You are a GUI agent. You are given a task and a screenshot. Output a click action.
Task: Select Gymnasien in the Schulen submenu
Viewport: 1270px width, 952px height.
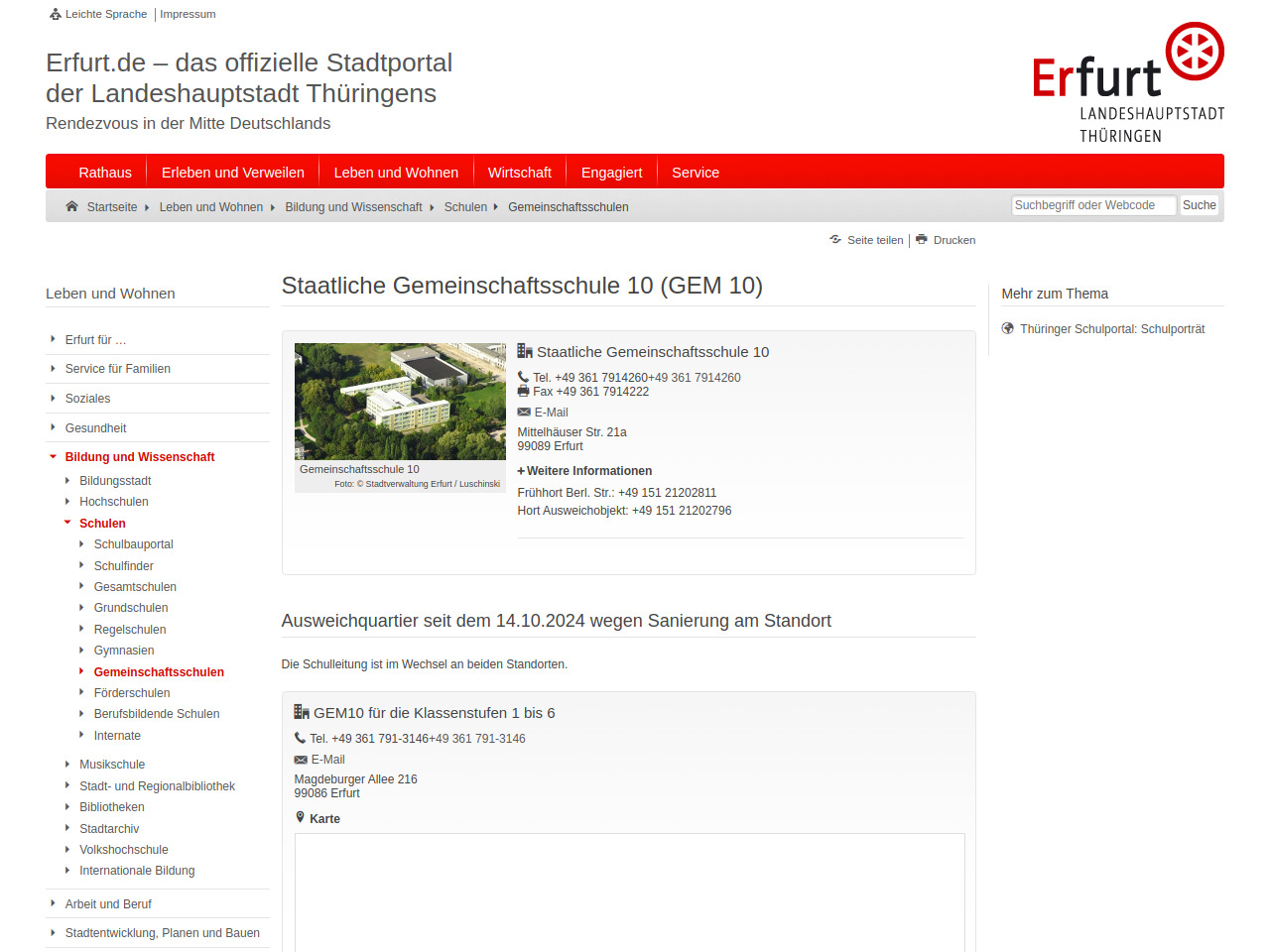124,651
